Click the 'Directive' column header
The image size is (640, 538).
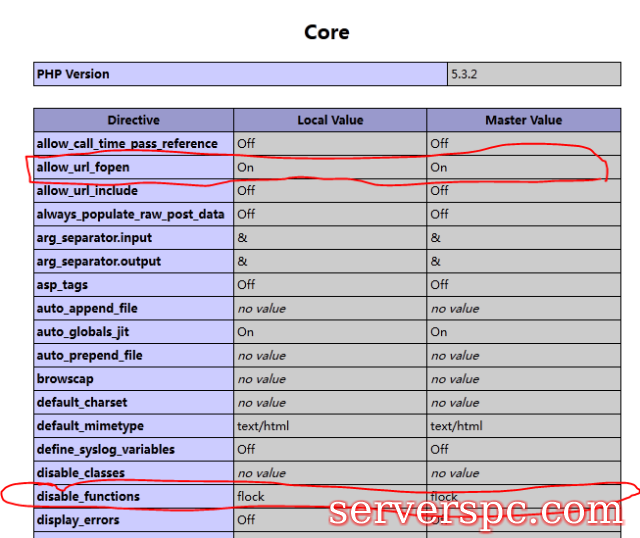133,120
